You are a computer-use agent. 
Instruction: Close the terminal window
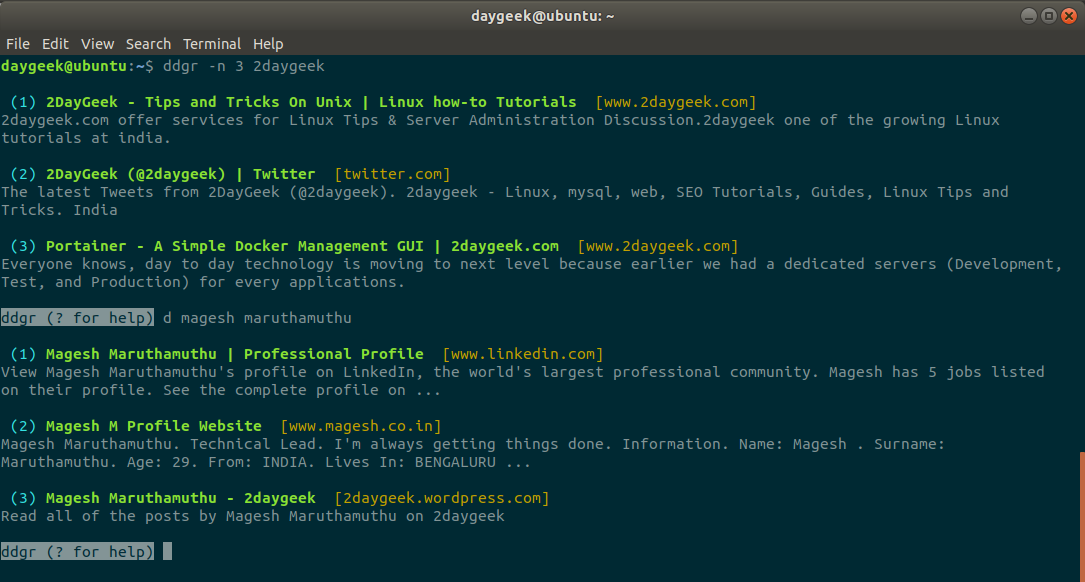(1068, 16)
